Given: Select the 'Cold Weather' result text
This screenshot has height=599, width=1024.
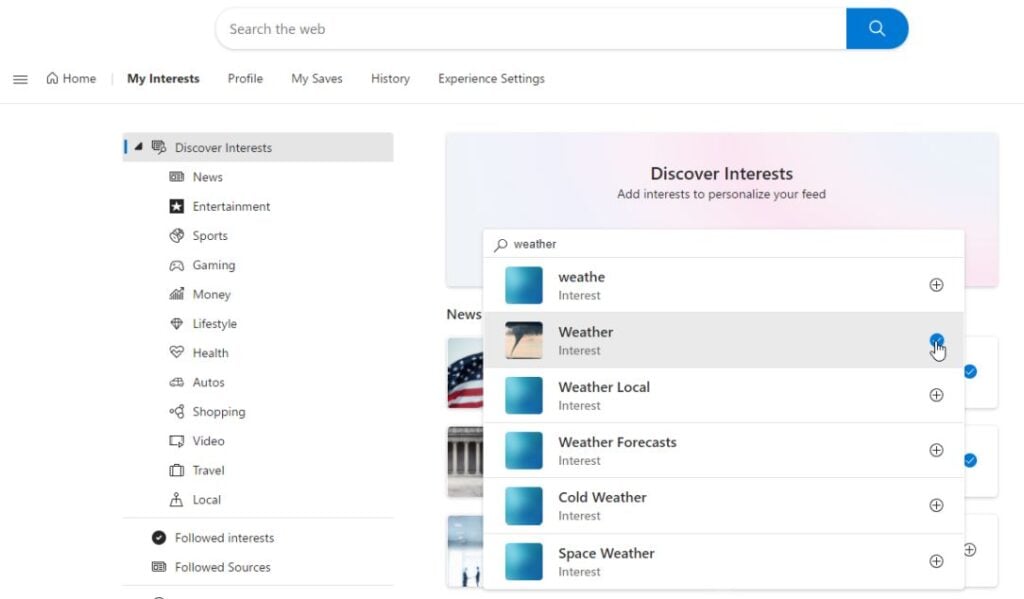Looking at the screenshot, I should (602, 498).
